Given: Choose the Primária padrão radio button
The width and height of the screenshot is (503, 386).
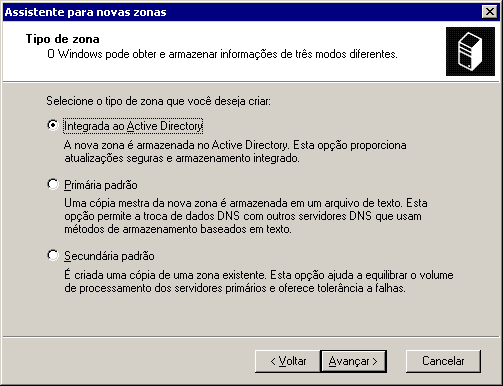Looking at the screenshot, I should pyautogui.click(x=53, y=184).
